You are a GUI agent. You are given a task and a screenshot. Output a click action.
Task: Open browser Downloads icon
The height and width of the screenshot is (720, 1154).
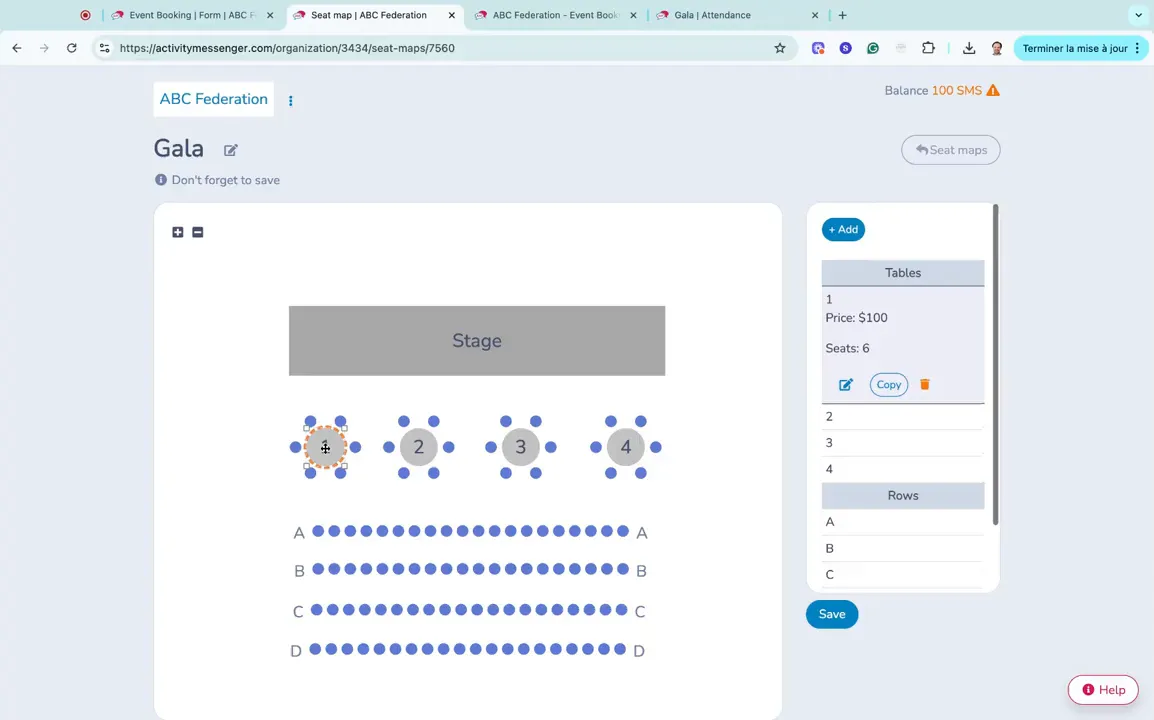(968, 48)
